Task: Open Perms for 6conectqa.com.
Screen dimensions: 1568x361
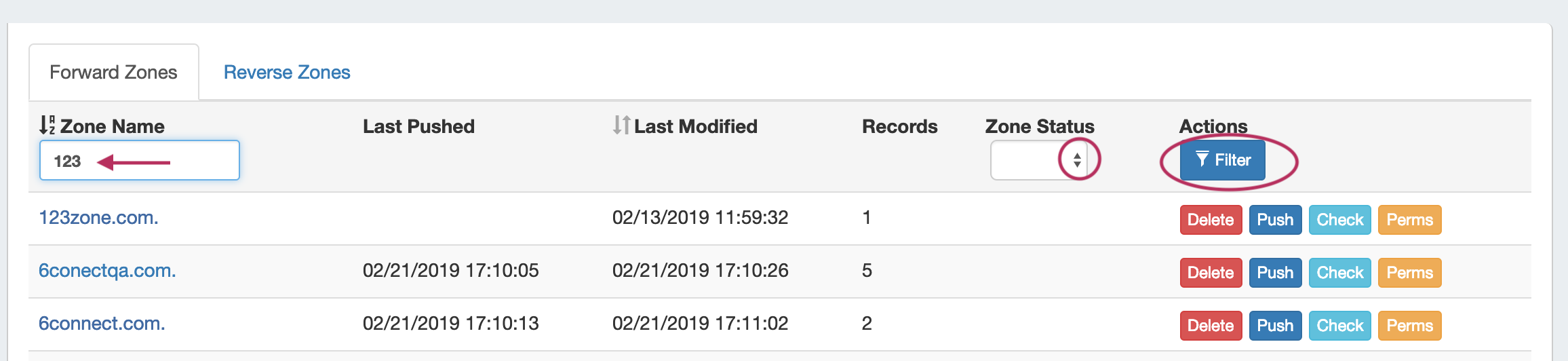Action: 1409,273
